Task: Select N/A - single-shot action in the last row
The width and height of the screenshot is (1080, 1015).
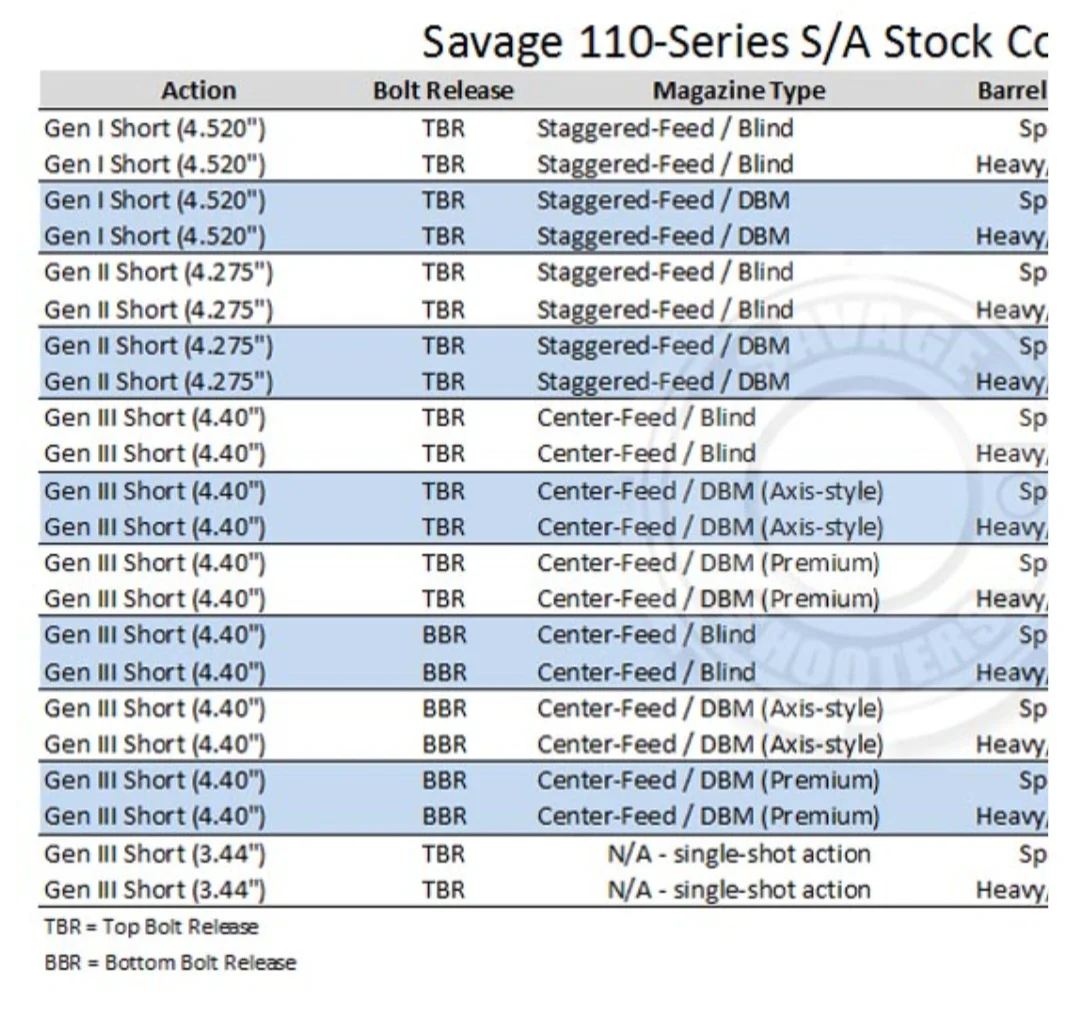Action: click(x=739, y=890)
